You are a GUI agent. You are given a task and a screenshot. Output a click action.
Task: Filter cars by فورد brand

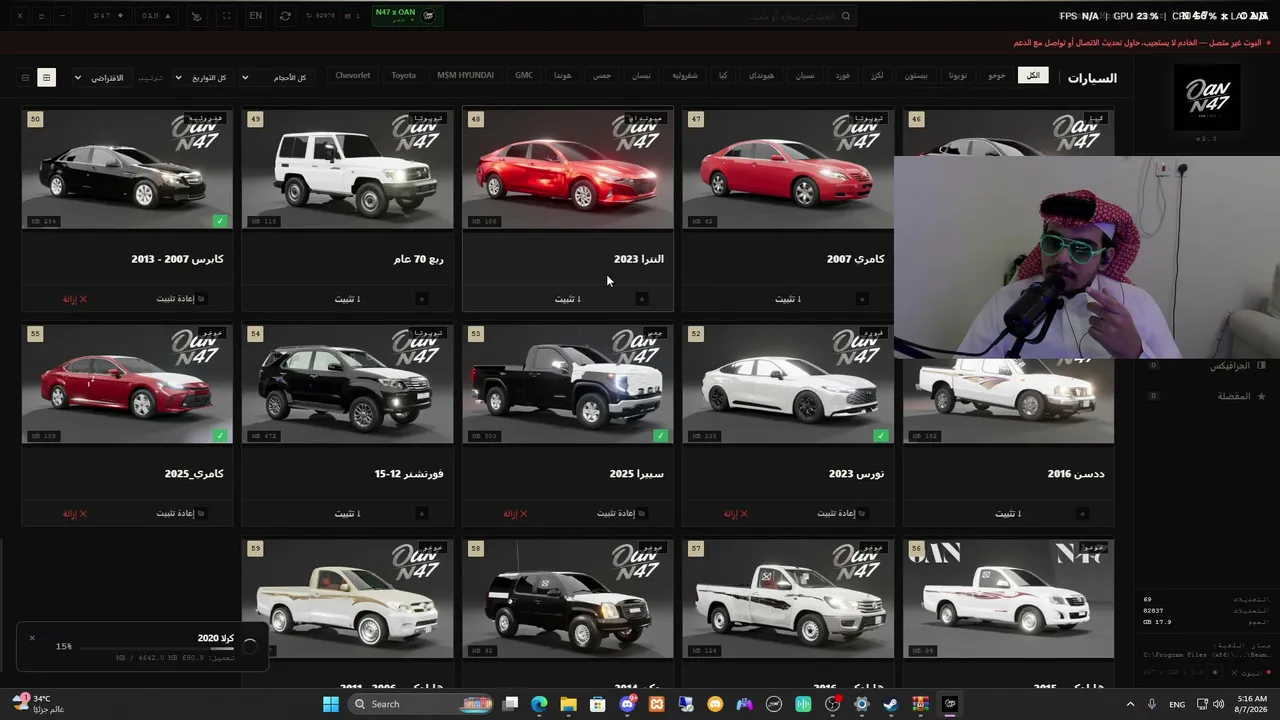[843, 76]
